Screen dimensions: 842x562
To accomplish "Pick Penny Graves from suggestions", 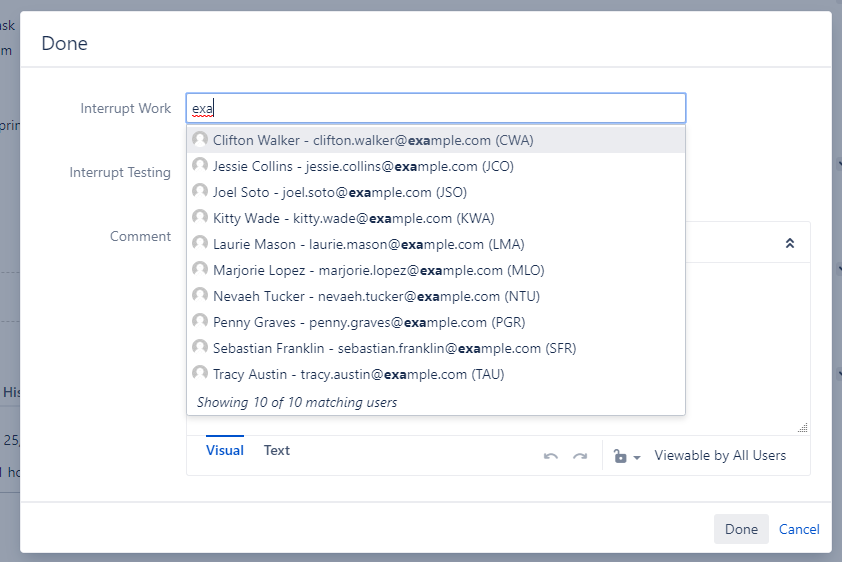I will [x=435, y=322].
